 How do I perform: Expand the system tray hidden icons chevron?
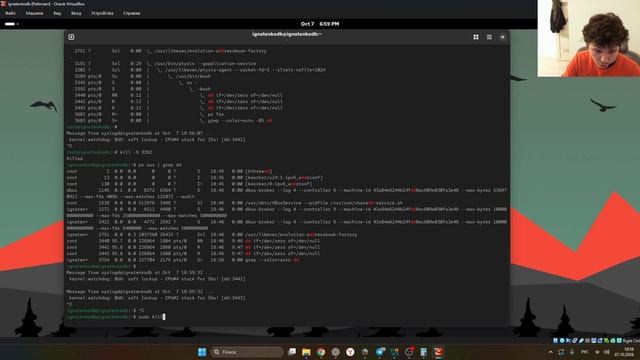[551, 352]
